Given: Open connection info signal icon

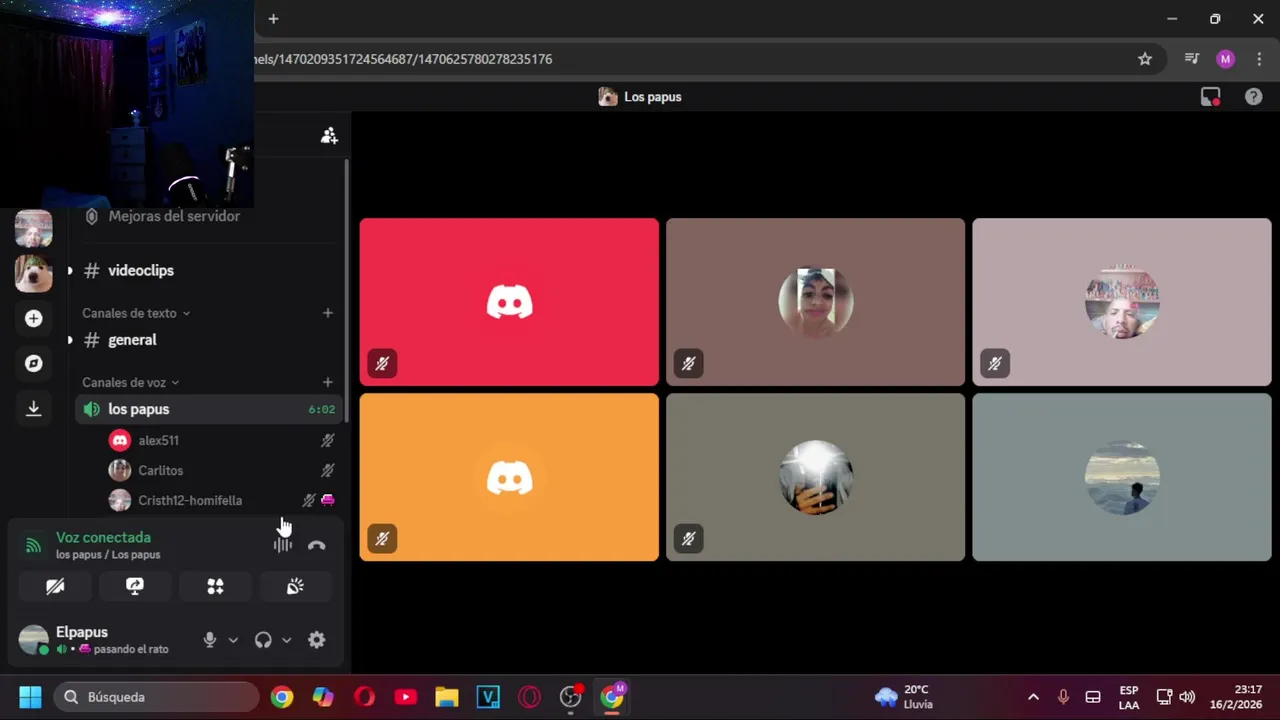Looking at the screenshot, I should coord(33,545).
